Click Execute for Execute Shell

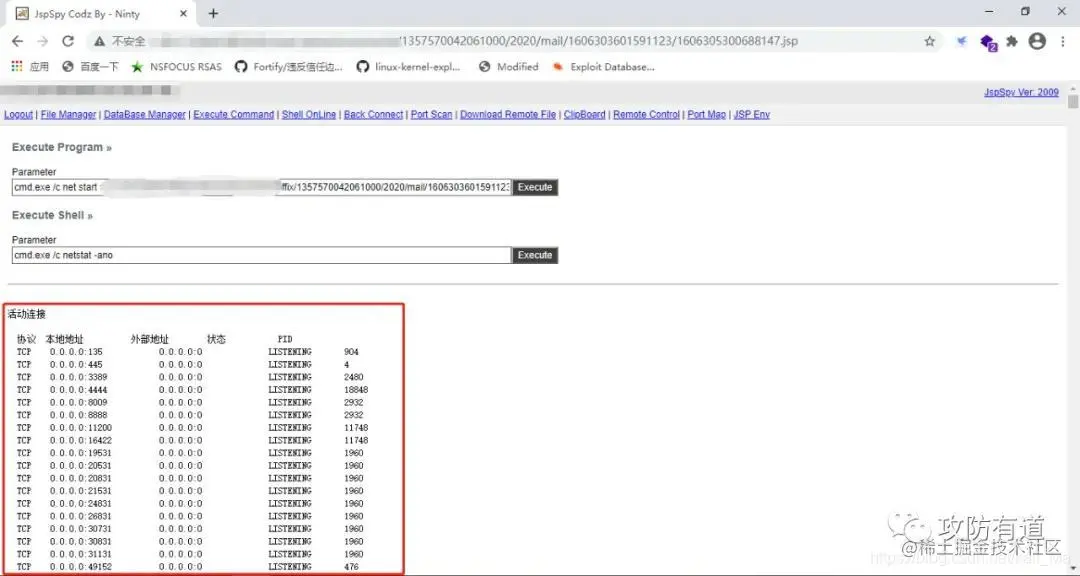(x=535, y=255)
